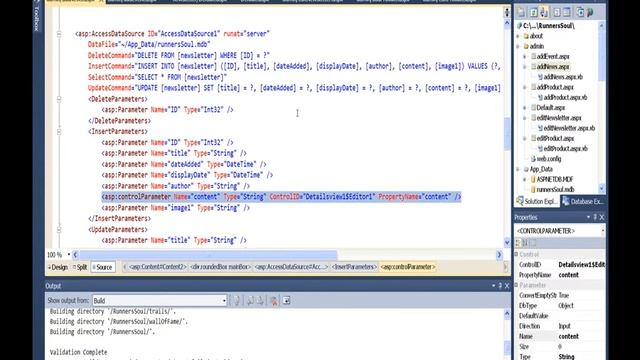Switch to Split view
Screen dimensions: 640x360
coord(80,267)
